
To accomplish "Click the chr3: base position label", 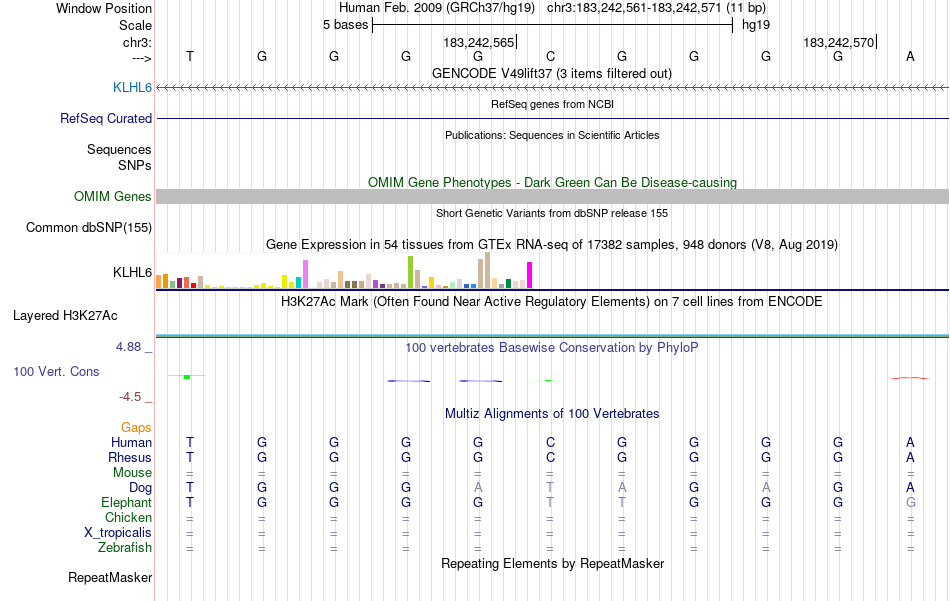I will pos(137,42).
